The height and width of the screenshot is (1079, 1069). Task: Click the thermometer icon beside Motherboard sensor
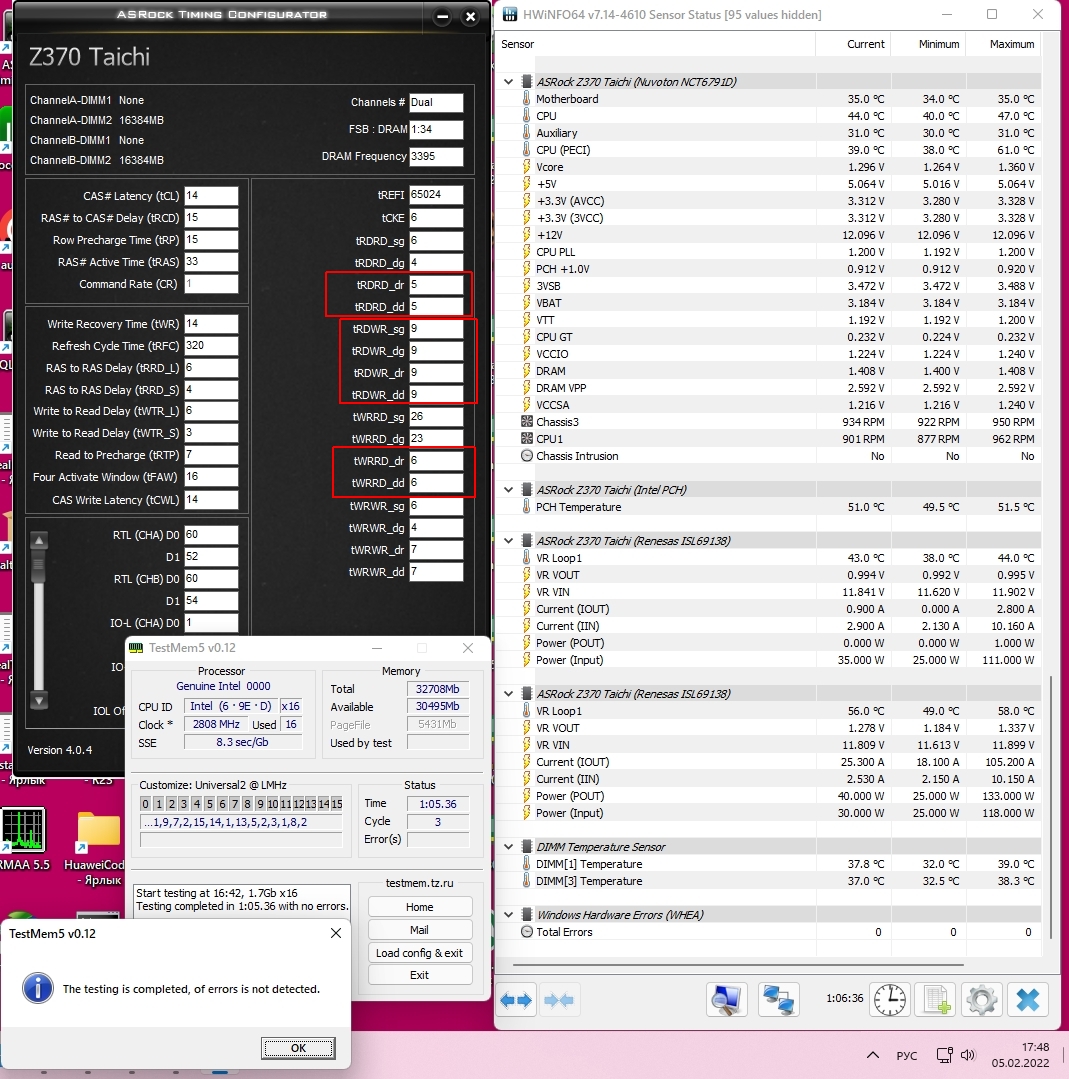click(527, 98)
